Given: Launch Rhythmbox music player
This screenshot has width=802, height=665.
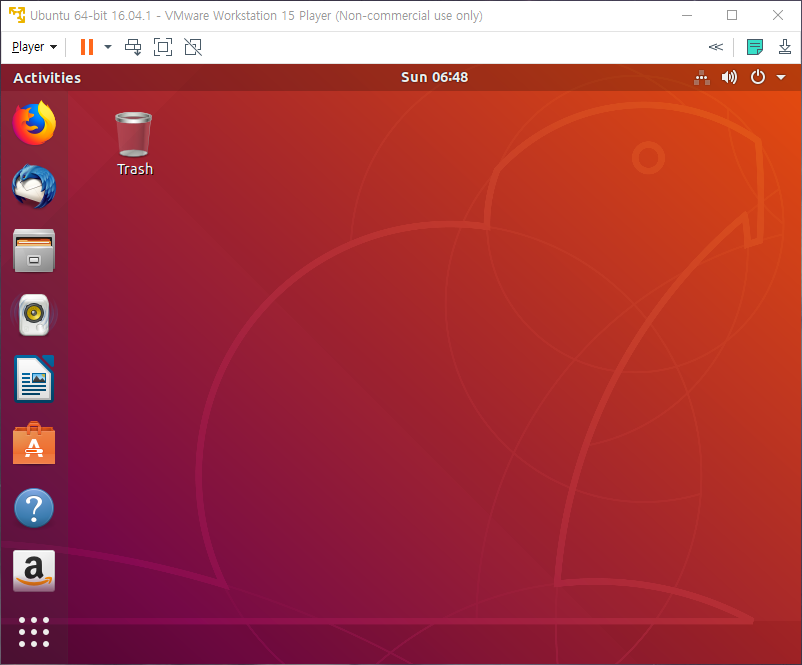Looking at the screenshot, I should click(x=34, y=315).
